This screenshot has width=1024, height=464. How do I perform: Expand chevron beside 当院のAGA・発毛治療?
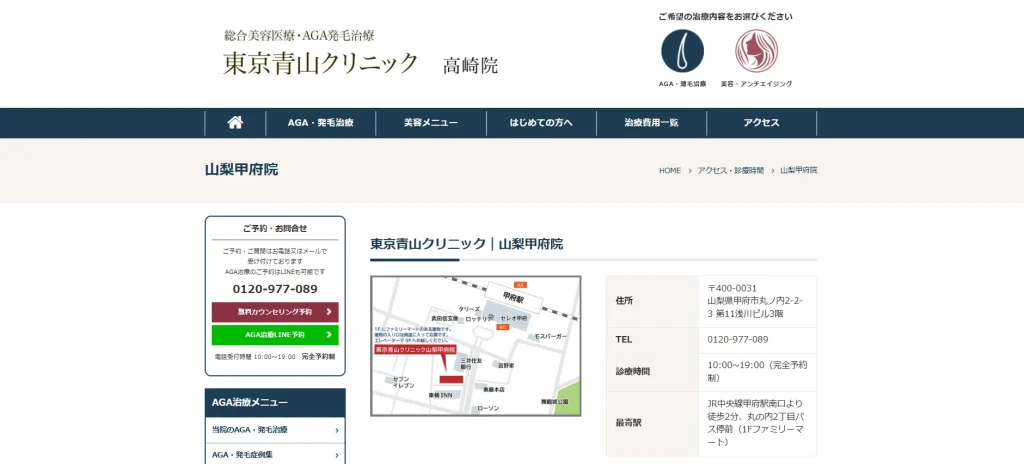(336, 430)
